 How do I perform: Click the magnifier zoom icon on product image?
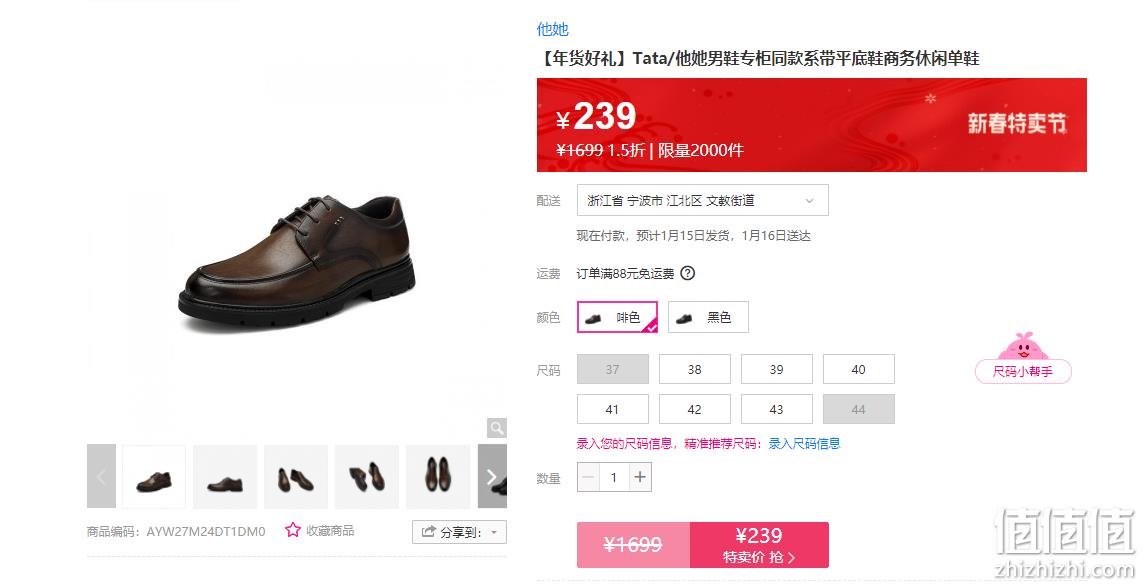pos(497,428)
